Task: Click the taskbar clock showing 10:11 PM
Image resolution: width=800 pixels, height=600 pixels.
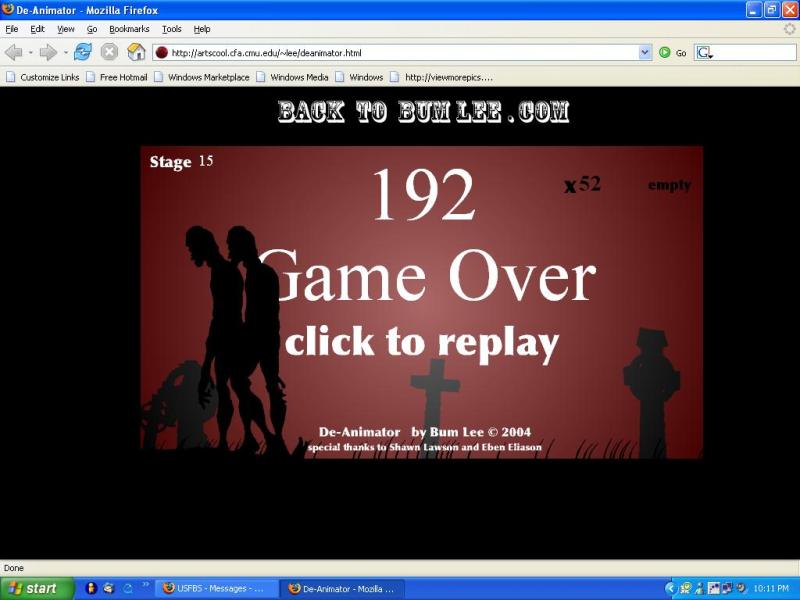Action: pyautogui.click(x=771, y=588)
